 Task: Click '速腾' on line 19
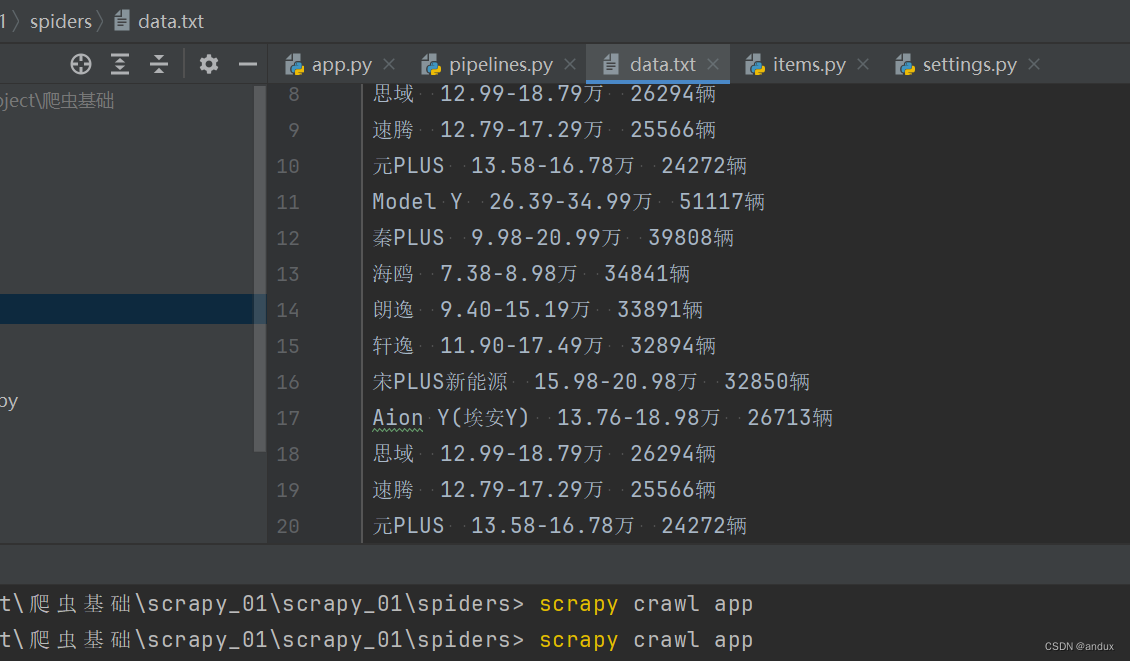point(393,490)
